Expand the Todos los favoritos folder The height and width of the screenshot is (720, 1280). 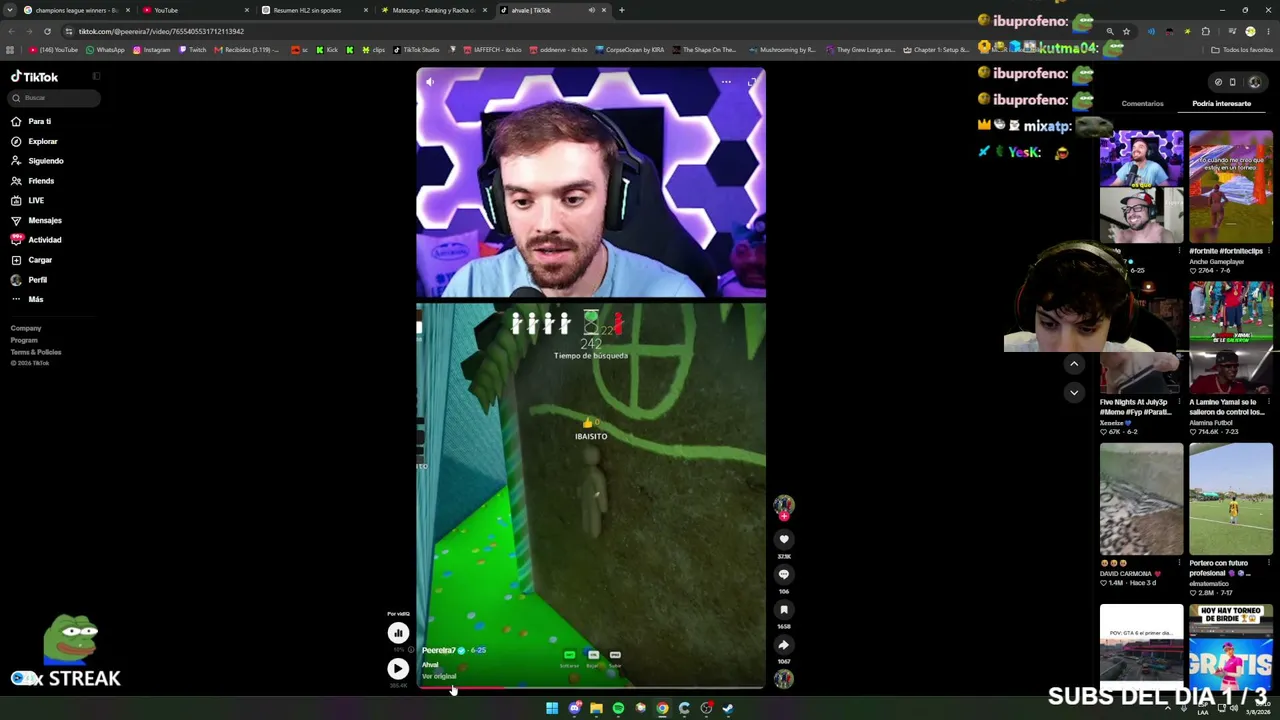pos(1242,49)
